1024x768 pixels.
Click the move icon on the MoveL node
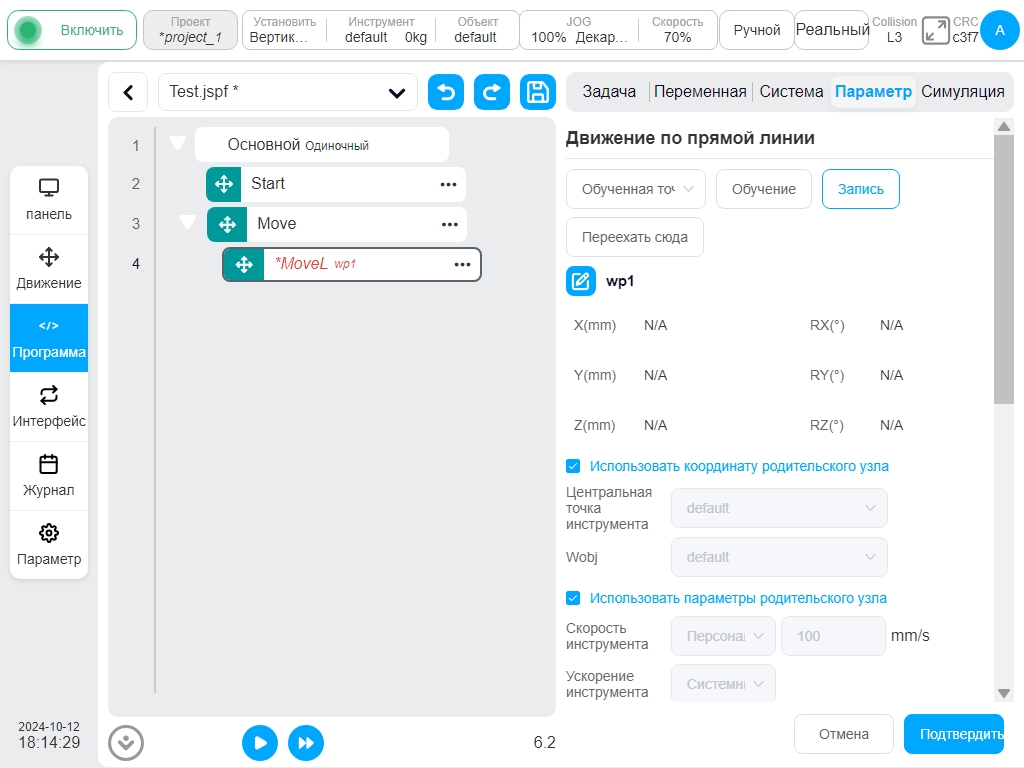pyautogui.click(x=244, y=264)
